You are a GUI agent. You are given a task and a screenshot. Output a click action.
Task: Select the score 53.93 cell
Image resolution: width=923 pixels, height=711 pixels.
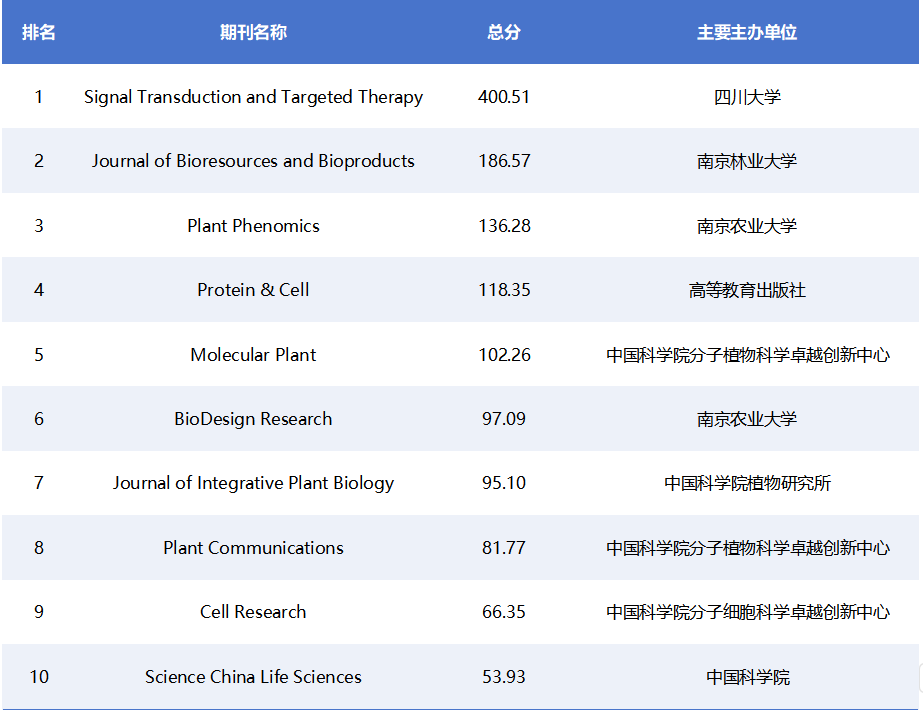tap(504, 677)
